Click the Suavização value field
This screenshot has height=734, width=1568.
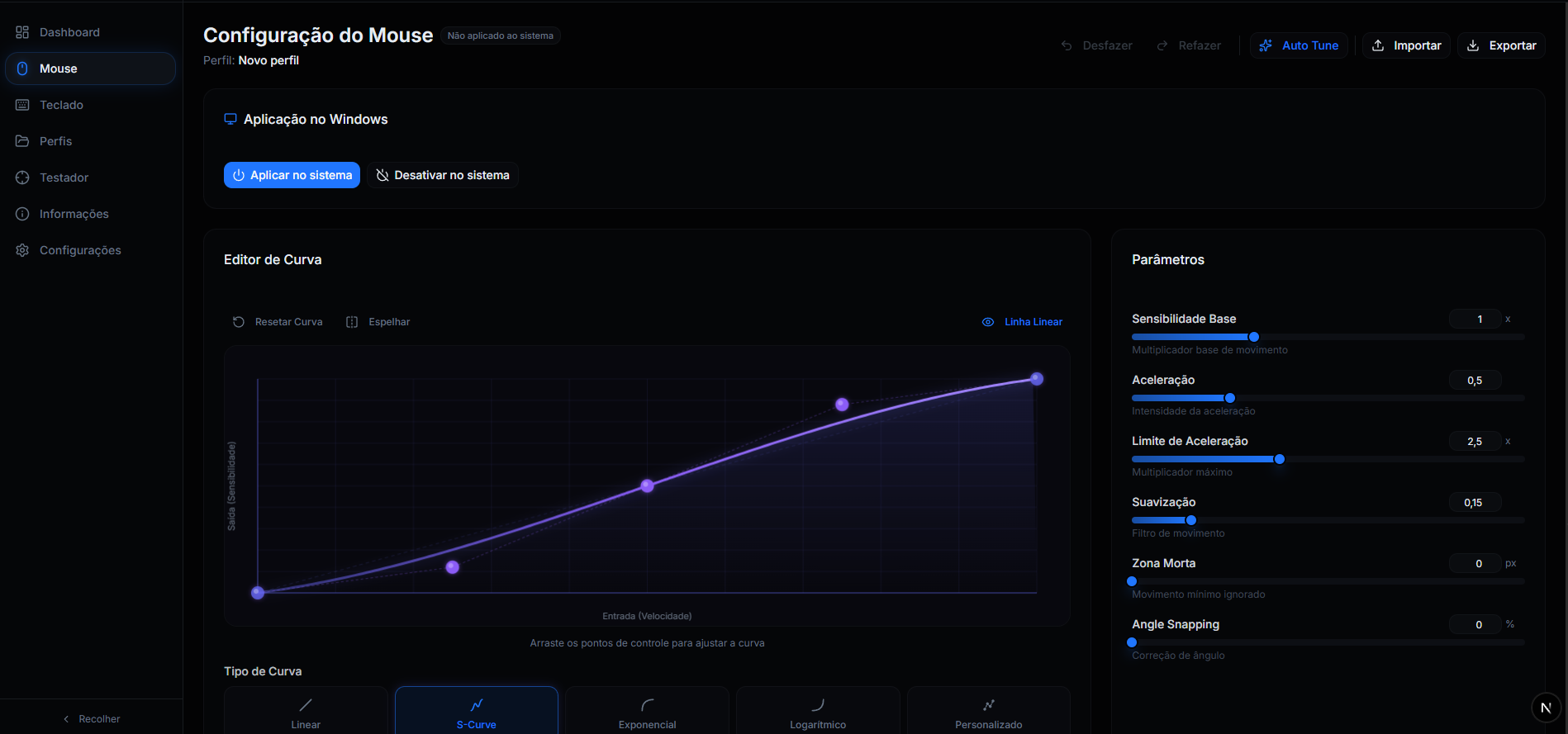pos(1475,503)
